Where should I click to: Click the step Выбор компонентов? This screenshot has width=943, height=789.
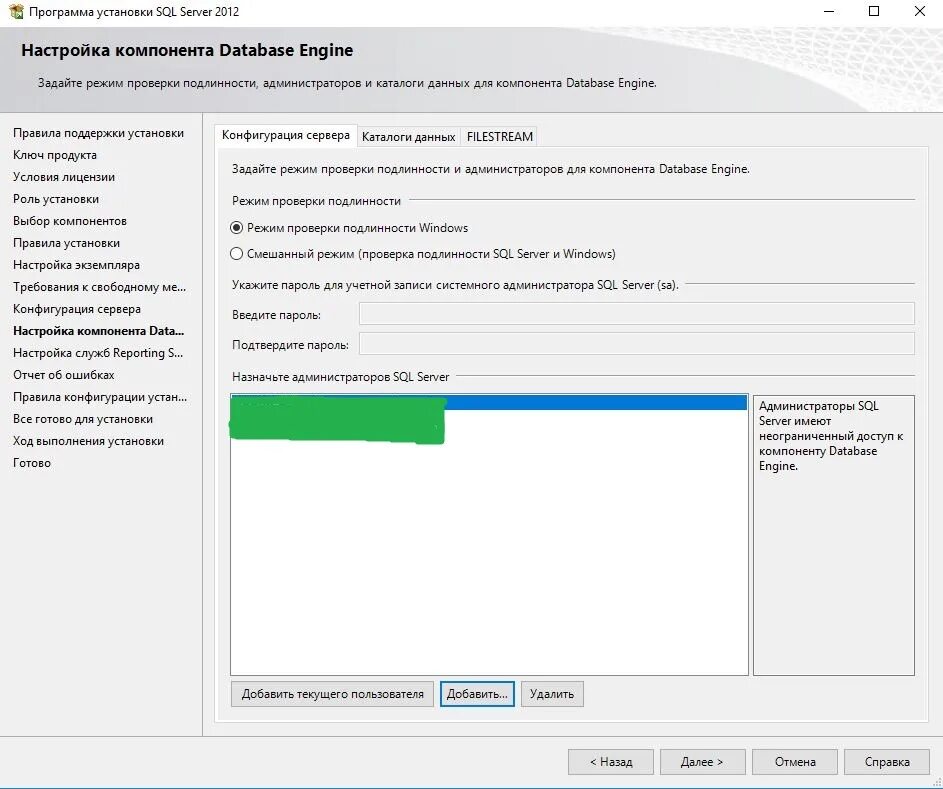70,221
